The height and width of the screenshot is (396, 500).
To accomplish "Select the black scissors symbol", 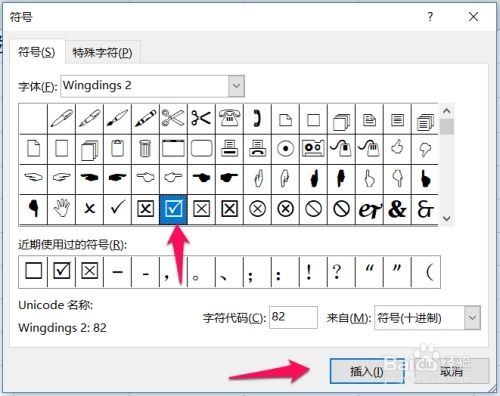I will click(201, 119).
